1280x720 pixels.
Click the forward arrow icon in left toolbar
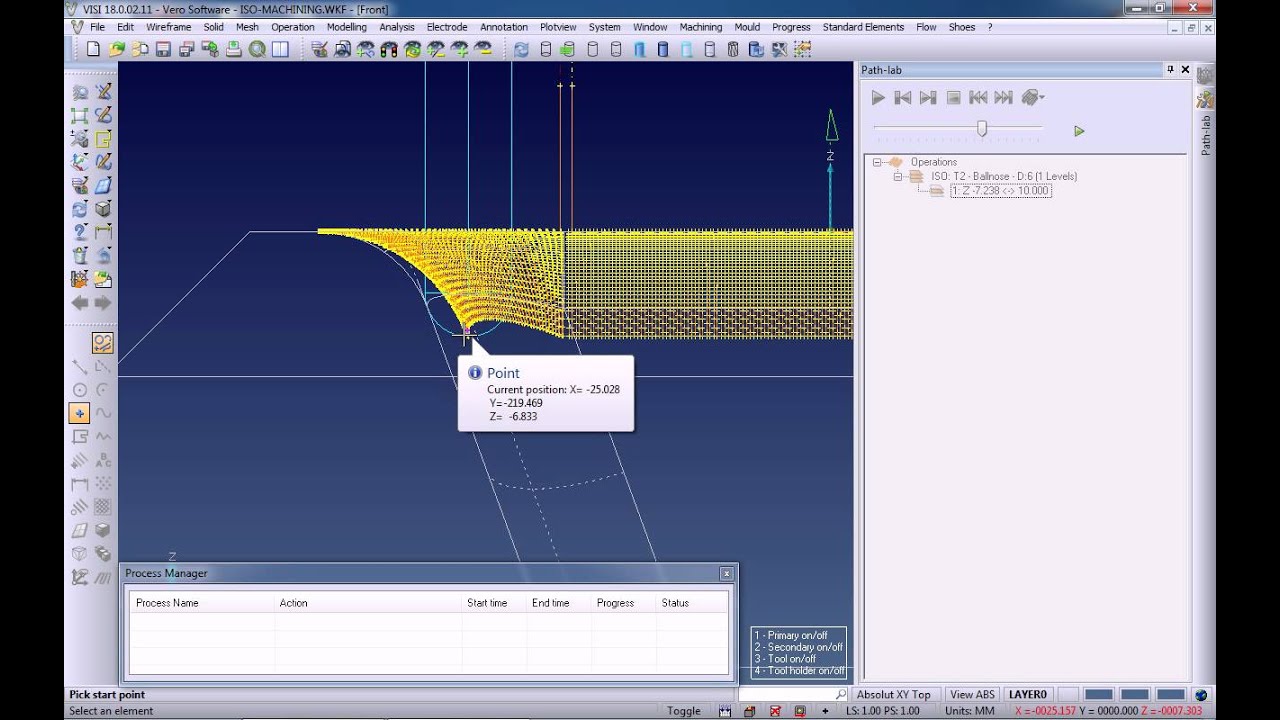[x=103, y=302]
